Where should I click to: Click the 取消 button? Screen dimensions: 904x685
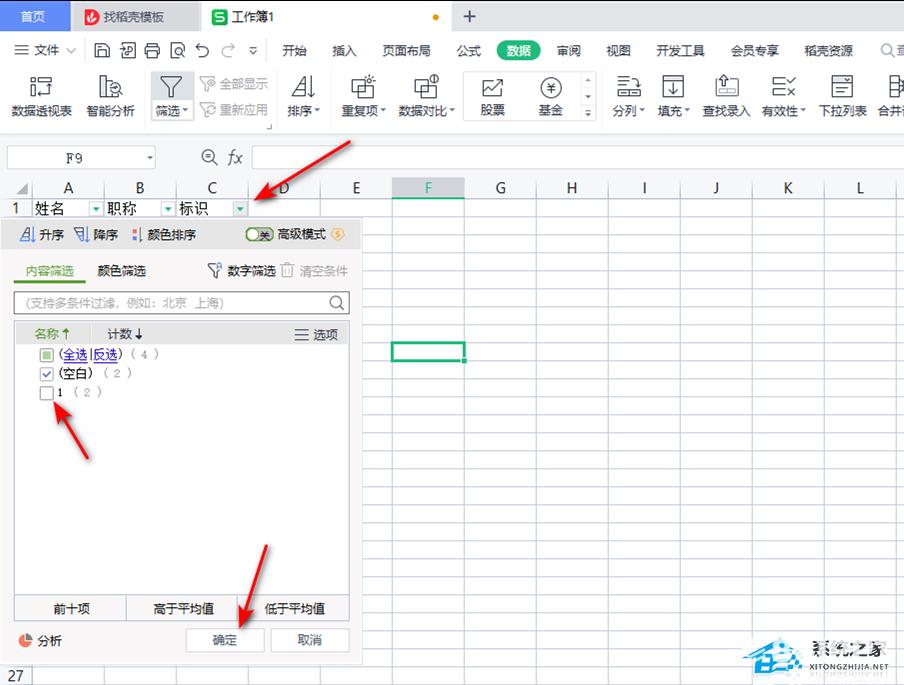click(x=310, y=640)
